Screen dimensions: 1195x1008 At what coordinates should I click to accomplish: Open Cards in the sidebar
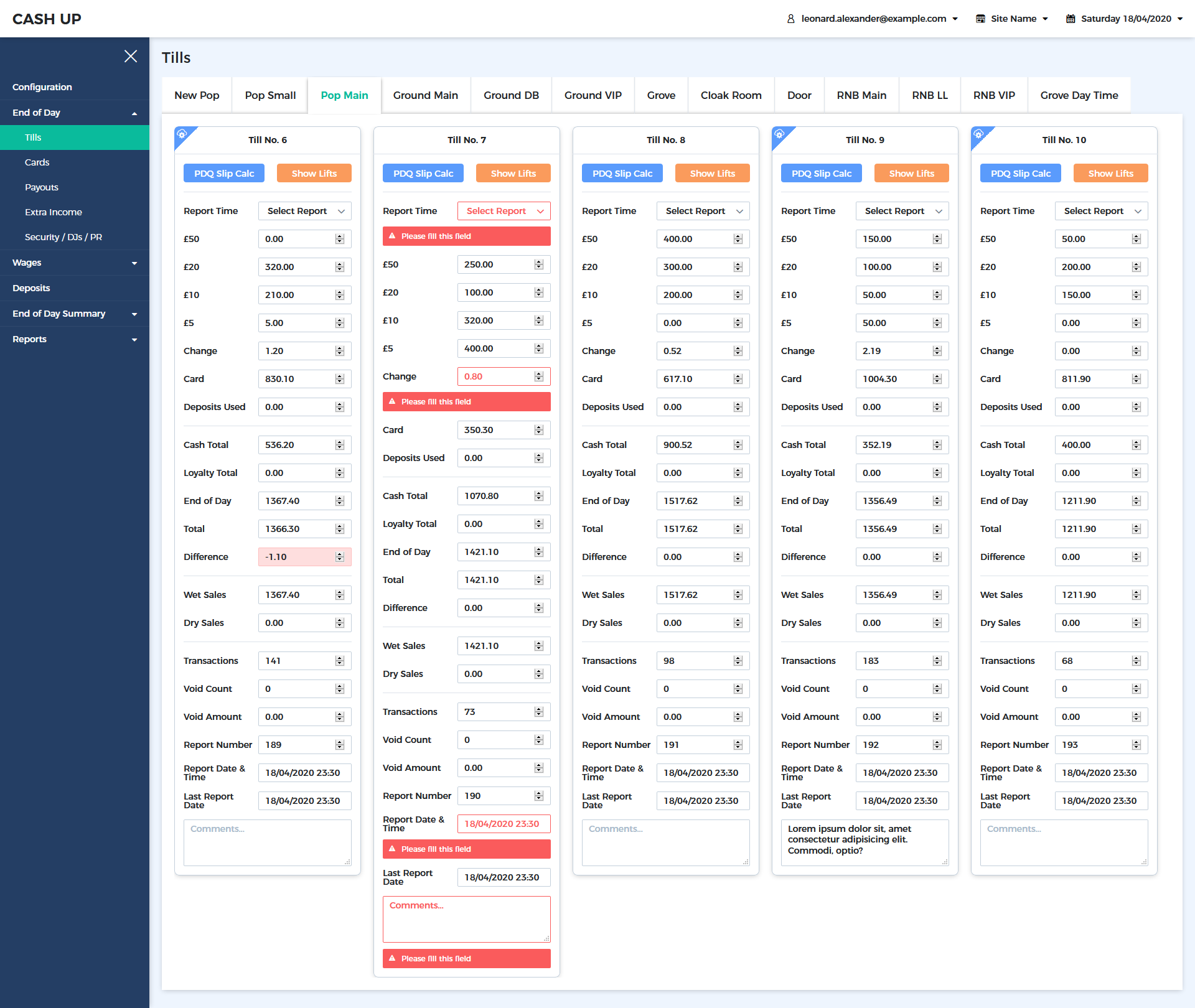[37, 162]
